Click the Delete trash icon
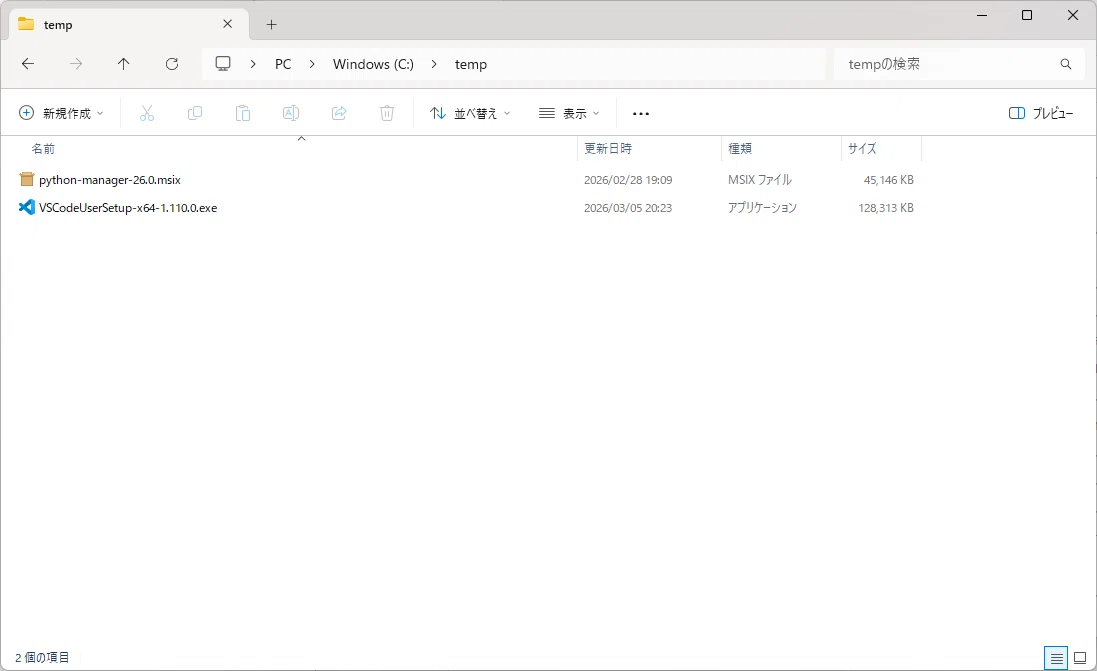Screen dimensions: 1097x671 (x=387, y=113)
